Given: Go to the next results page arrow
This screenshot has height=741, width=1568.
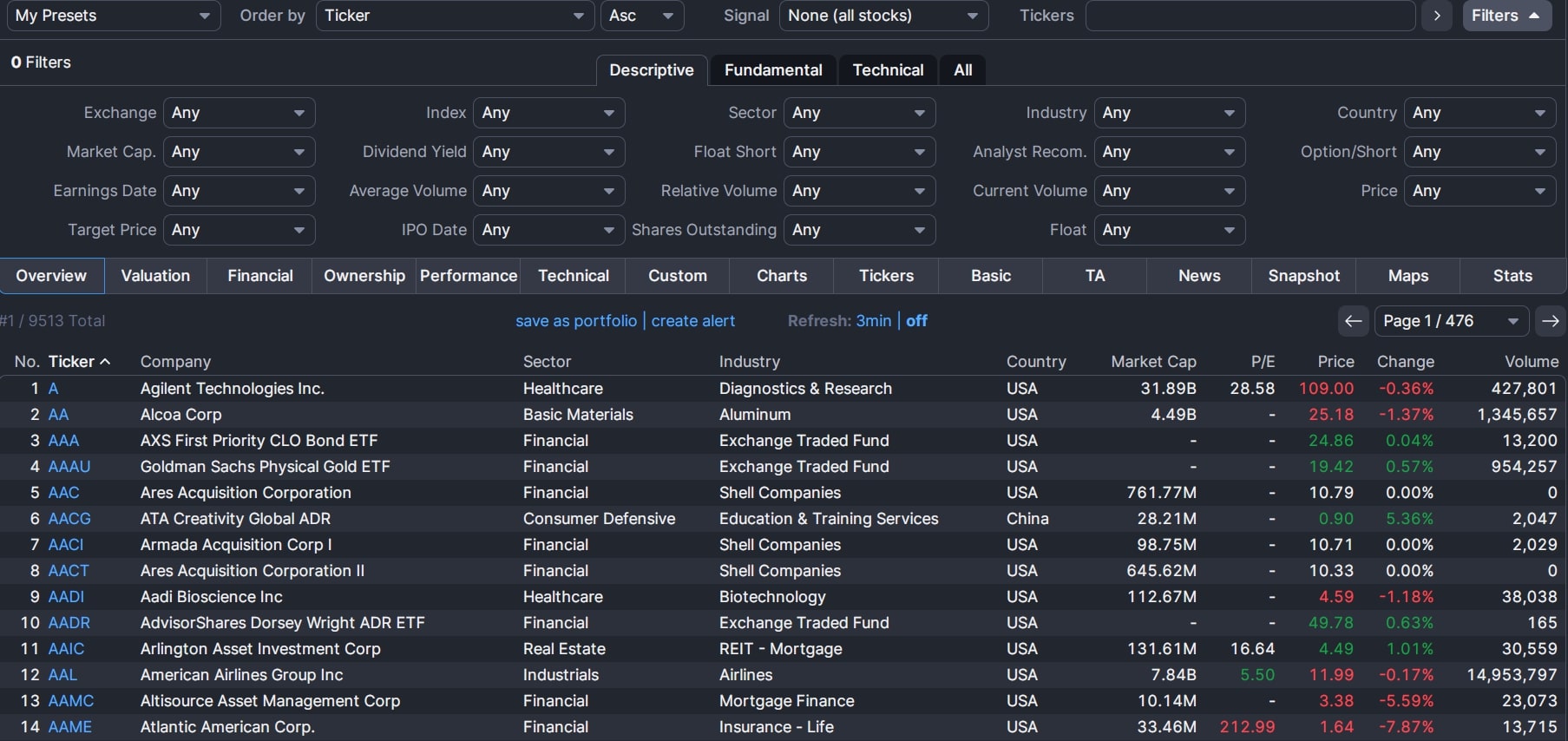Looking at the screenshot, I should pyautogui.click(x=1551, y=321).
